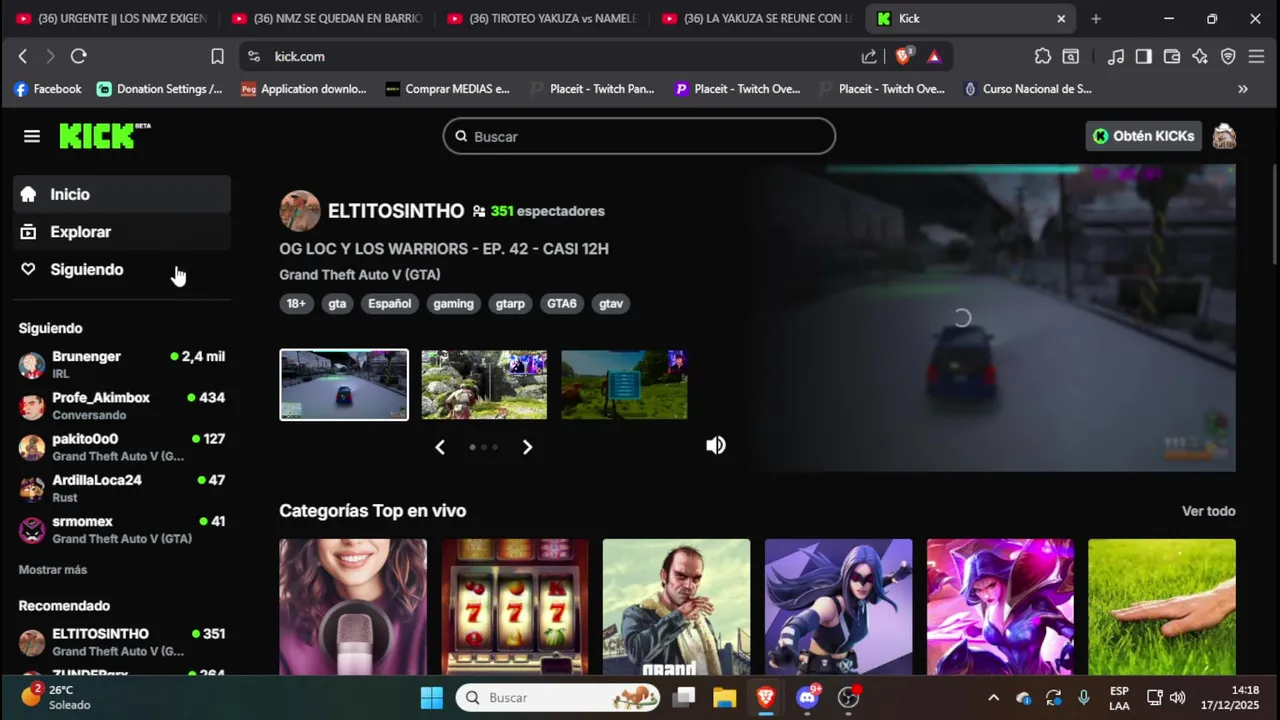Screen dimensions: 1280x720
Task: Open Brave Shields lion icon
Action: tap(903, 57)
